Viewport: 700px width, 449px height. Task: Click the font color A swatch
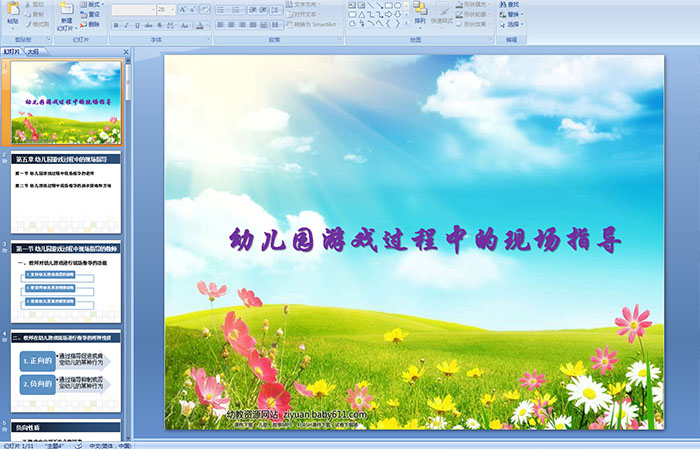(x=200, y=25)
